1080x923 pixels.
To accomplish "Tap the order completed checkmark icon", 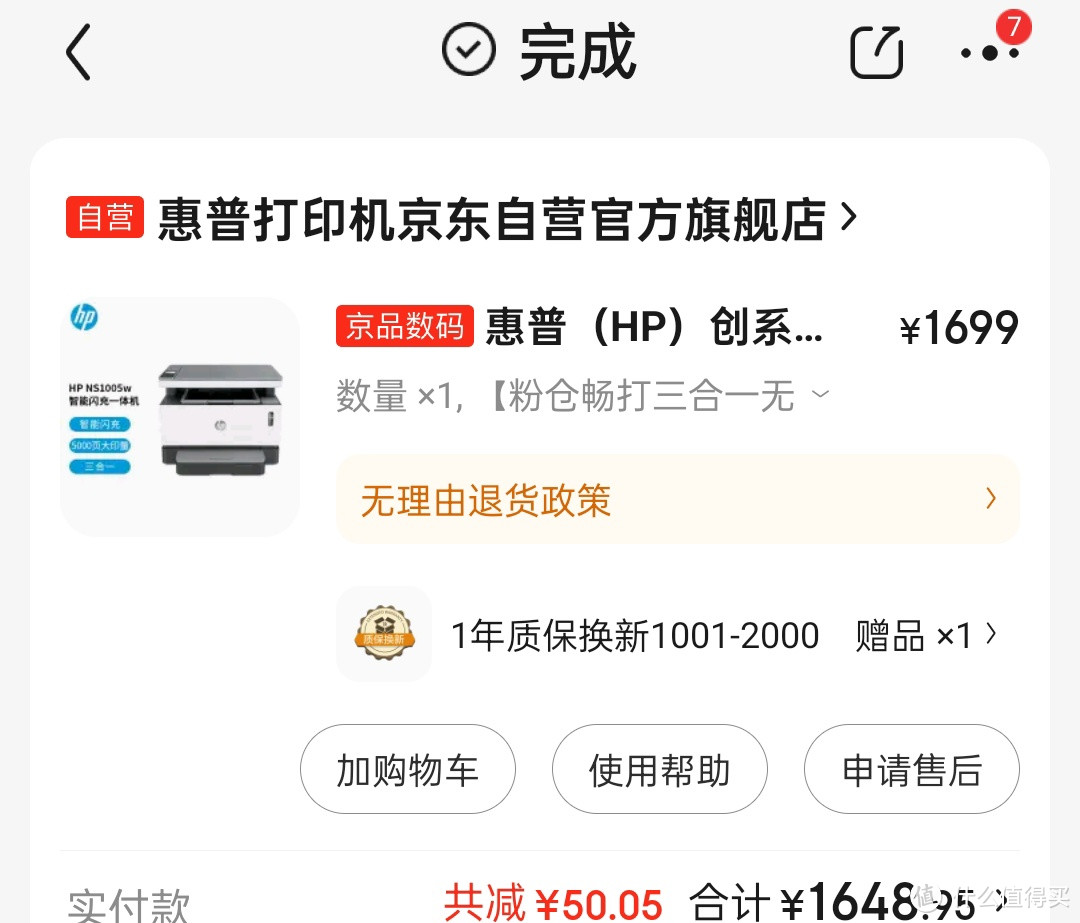I will [468, 50].
